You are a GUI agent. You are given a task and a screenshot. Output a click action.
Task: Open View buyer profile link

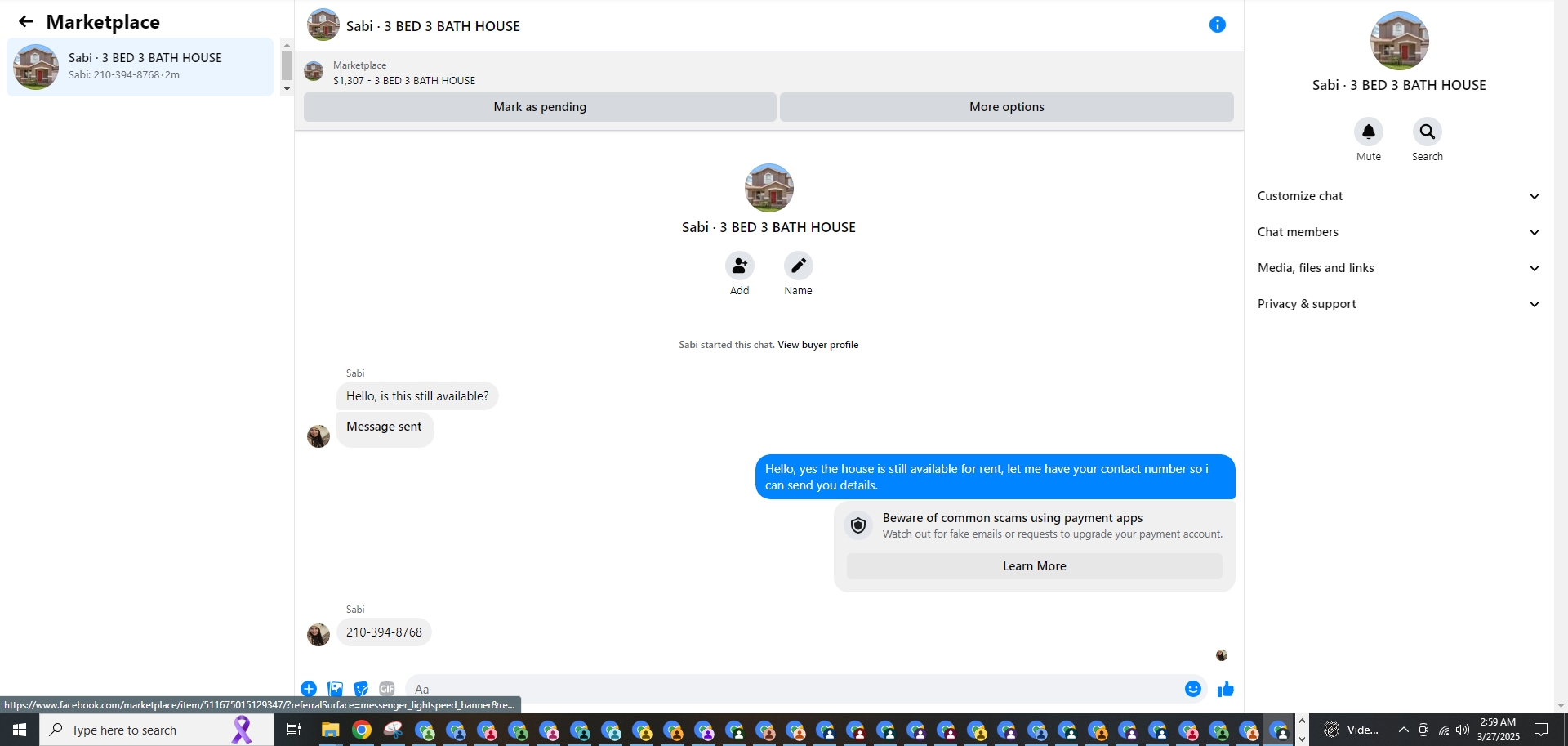click(x=817, y=345)
